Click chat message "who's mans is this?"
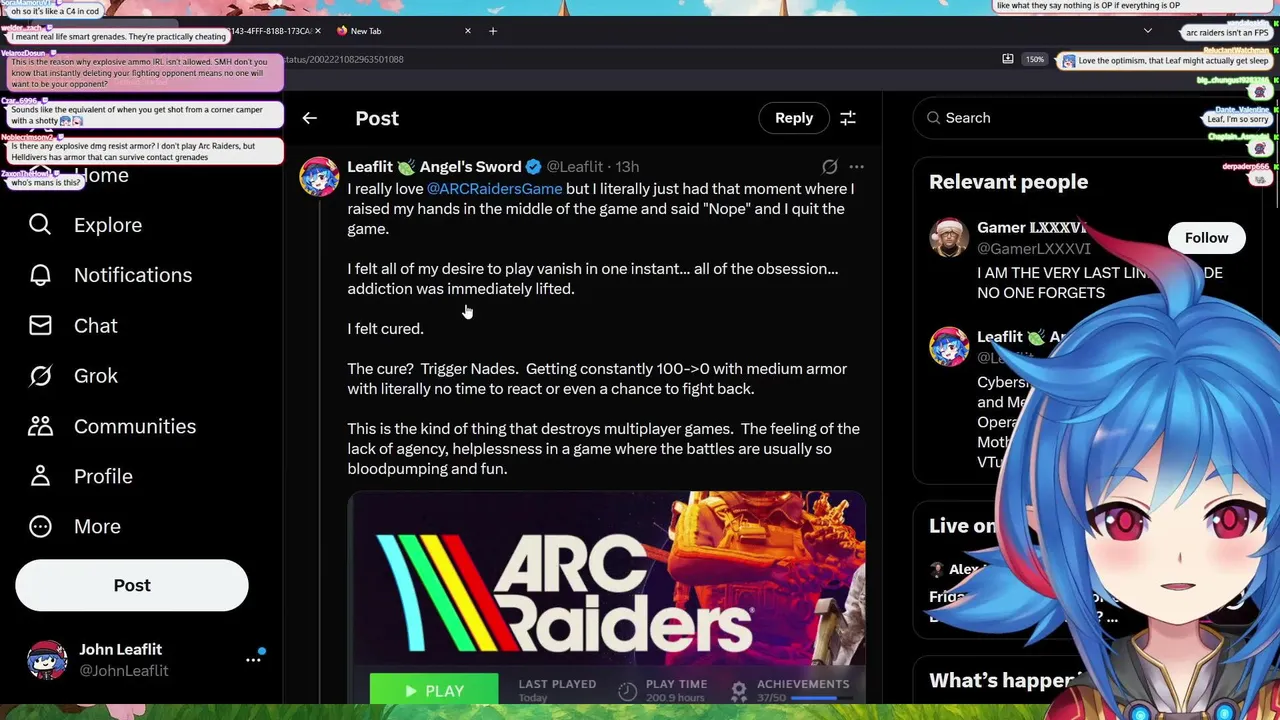This screenshot has height=720, width=1280. point(46,183)
